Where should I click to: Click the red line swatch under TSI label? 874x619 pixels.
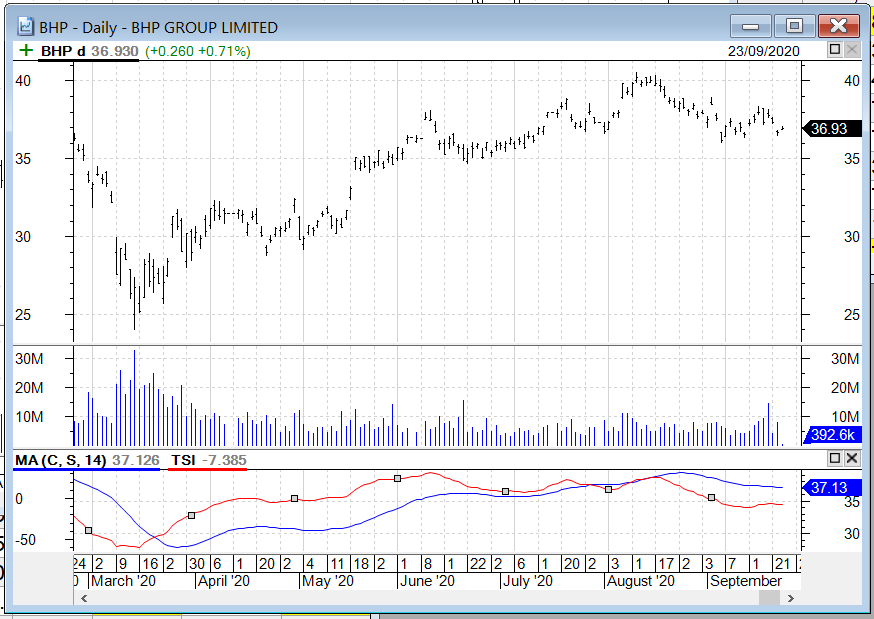click(207, 470)
